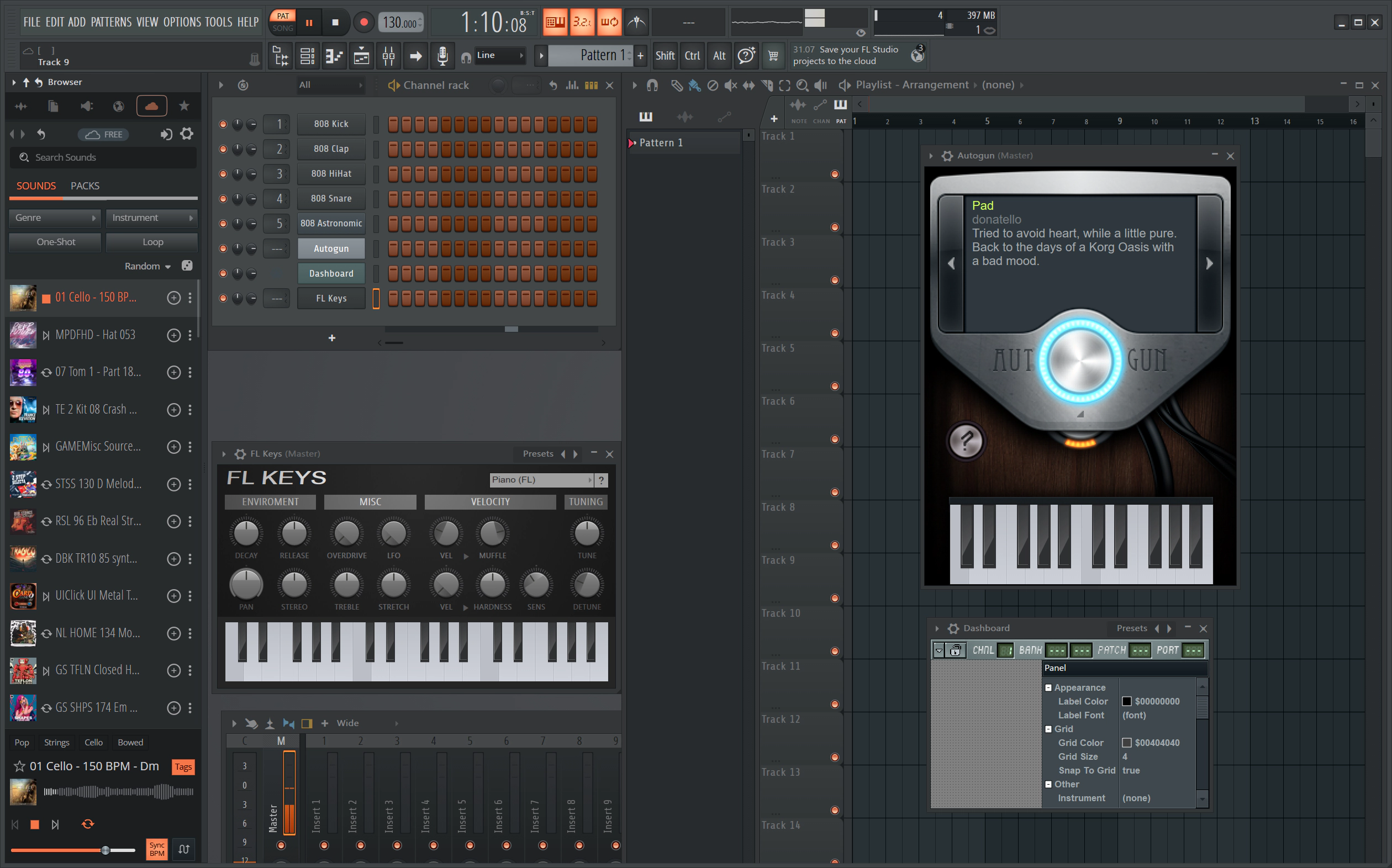This screenshot has width=1392, height=868.
Task: Adjust the sound preview volume slider
Action: click(x=72, y=850)
